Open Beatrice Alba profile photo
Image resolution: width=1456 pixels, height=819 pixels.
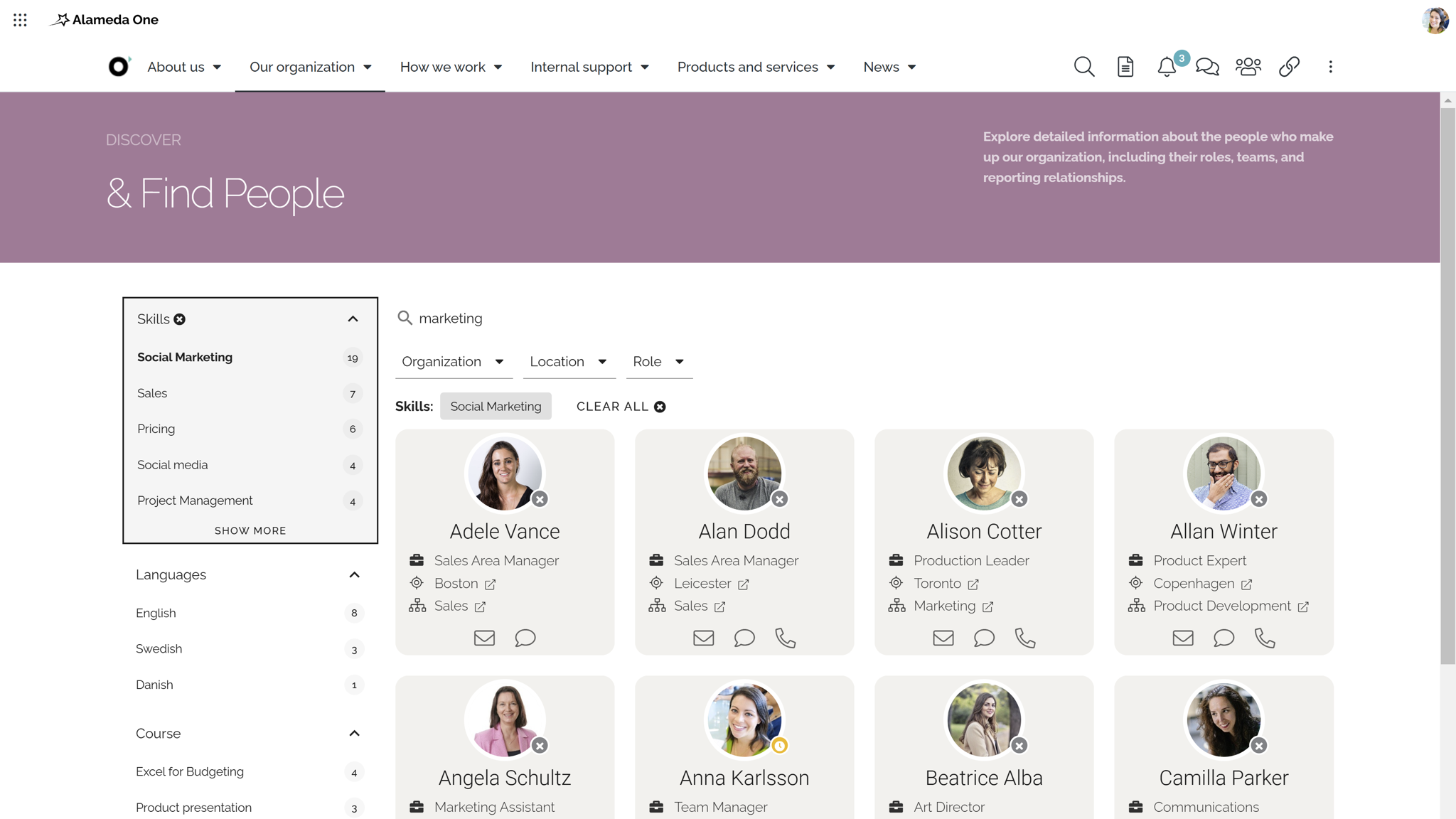(984, 719)
